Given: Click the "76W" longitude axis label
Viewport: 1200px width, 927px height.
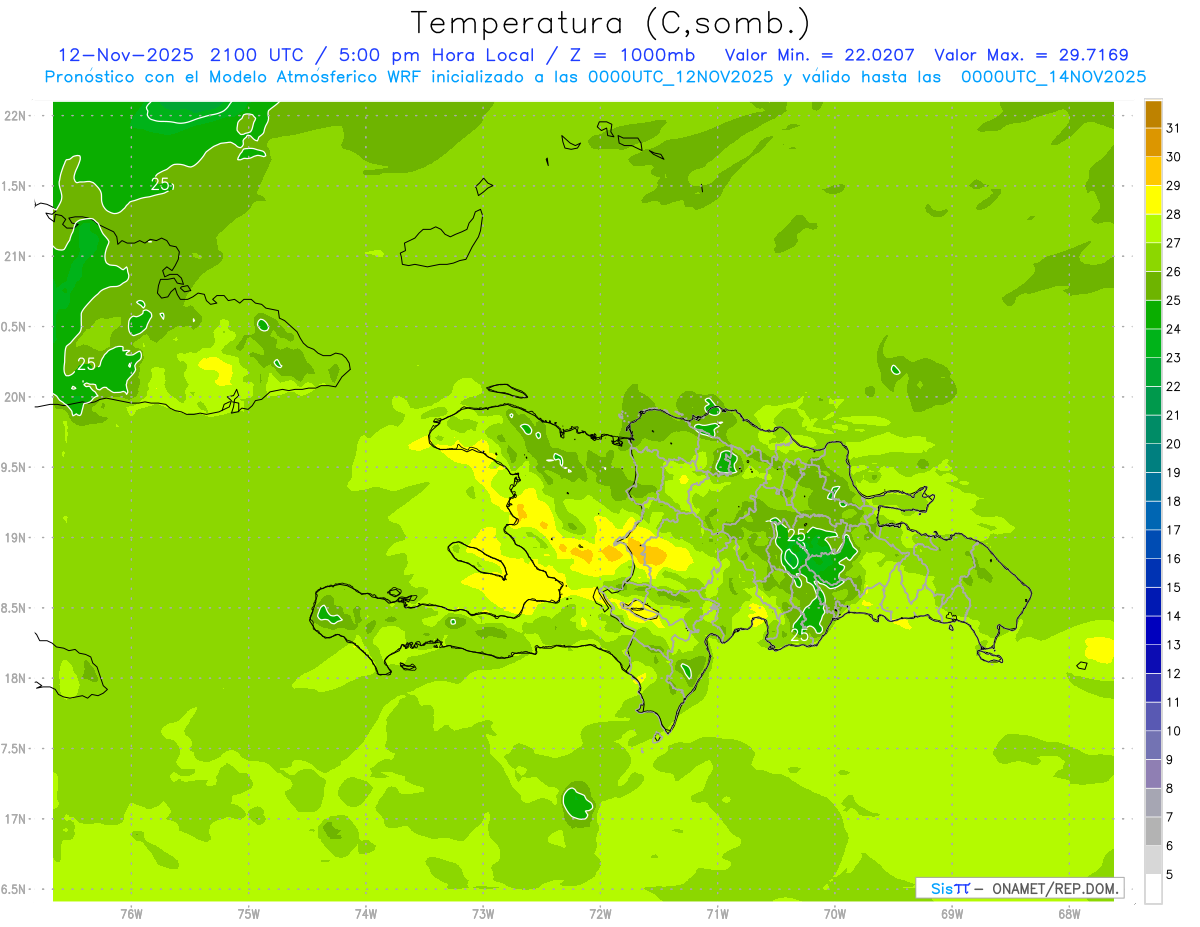Looking at the screenshot, I should [131, 914].
